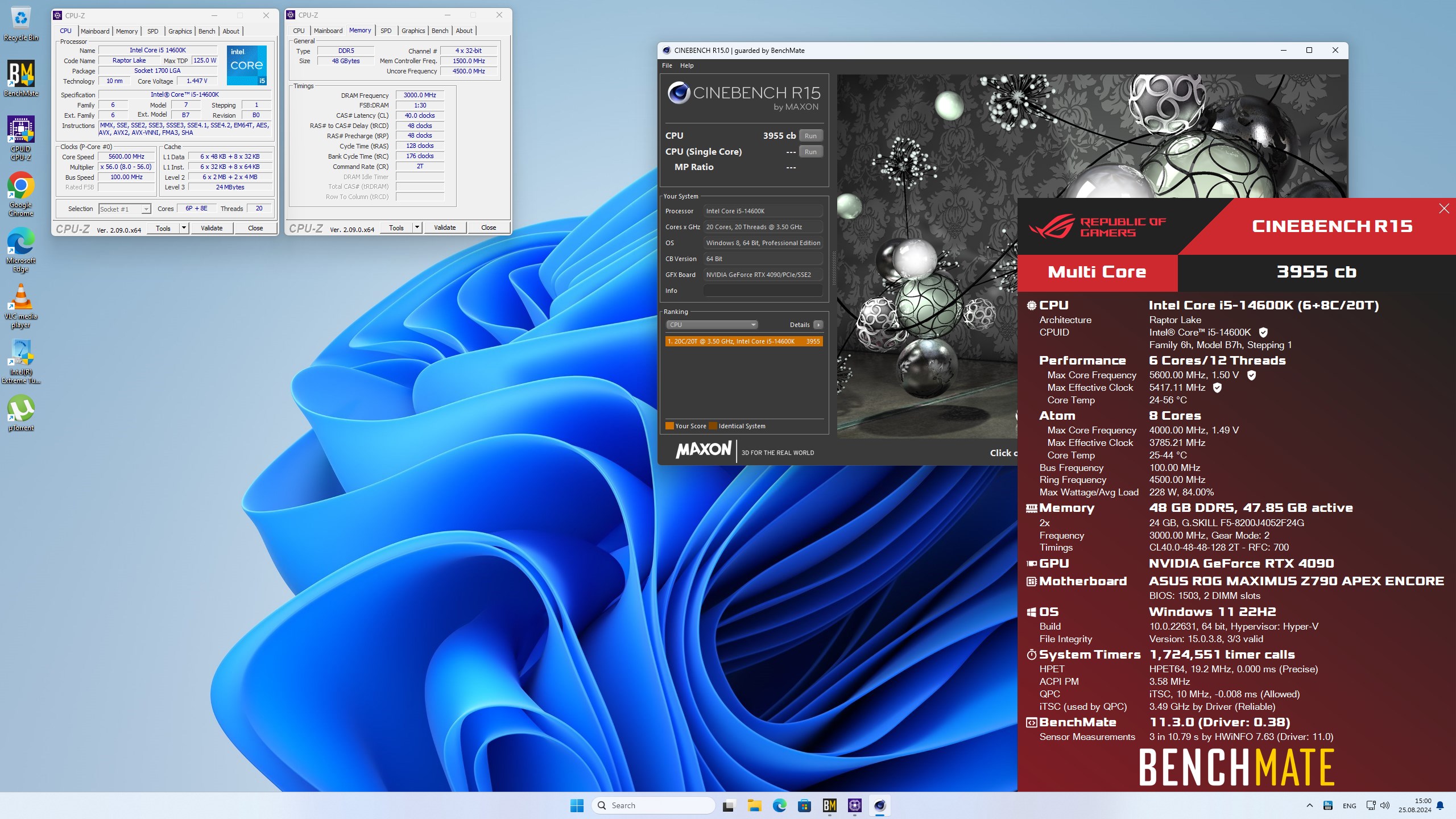Open Microsoft Edge desktop shortcut

tap(20, 250)
